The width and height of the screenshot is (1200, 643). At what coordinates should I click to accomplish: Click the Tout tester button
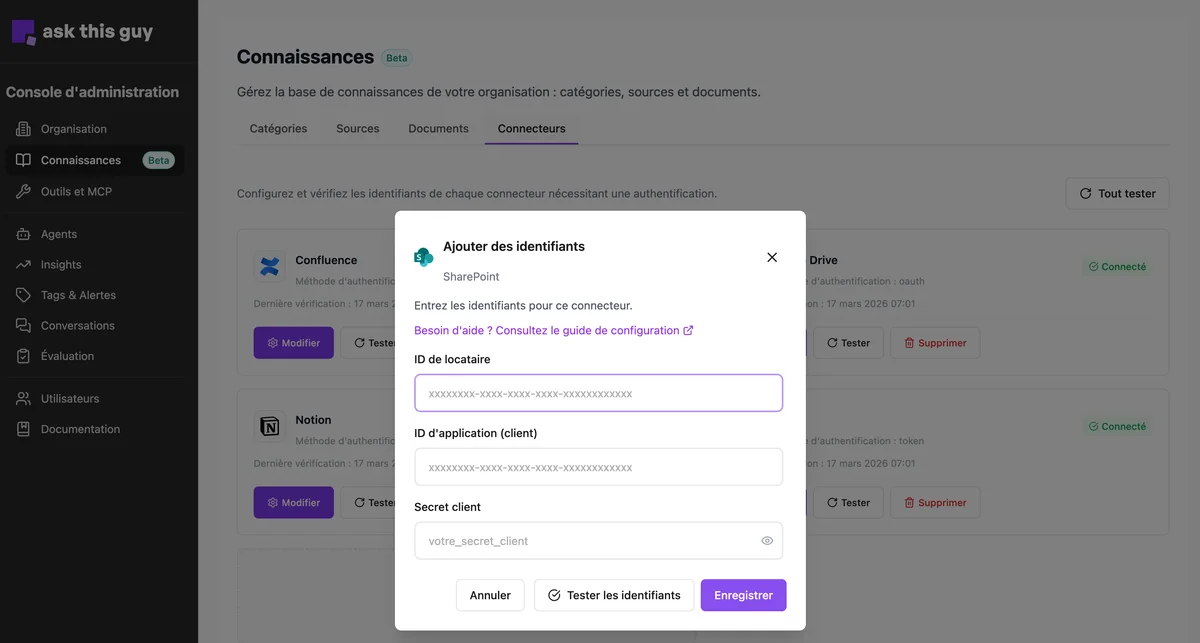pyautogui.click(x=1117, y=193)
